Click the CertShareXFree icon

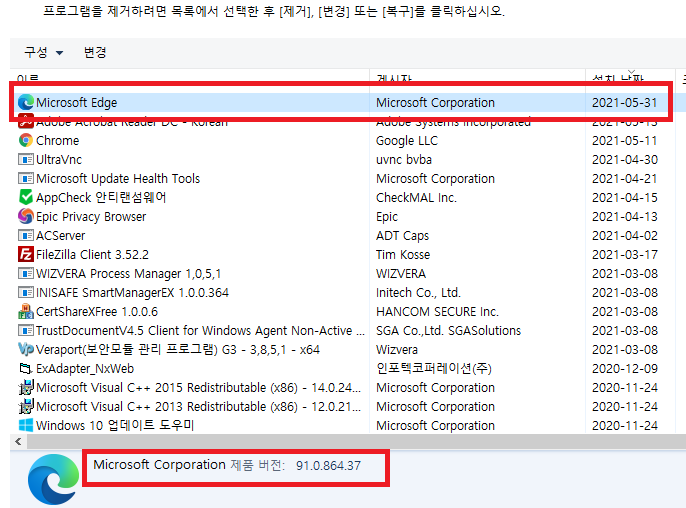tap(26, 312)
